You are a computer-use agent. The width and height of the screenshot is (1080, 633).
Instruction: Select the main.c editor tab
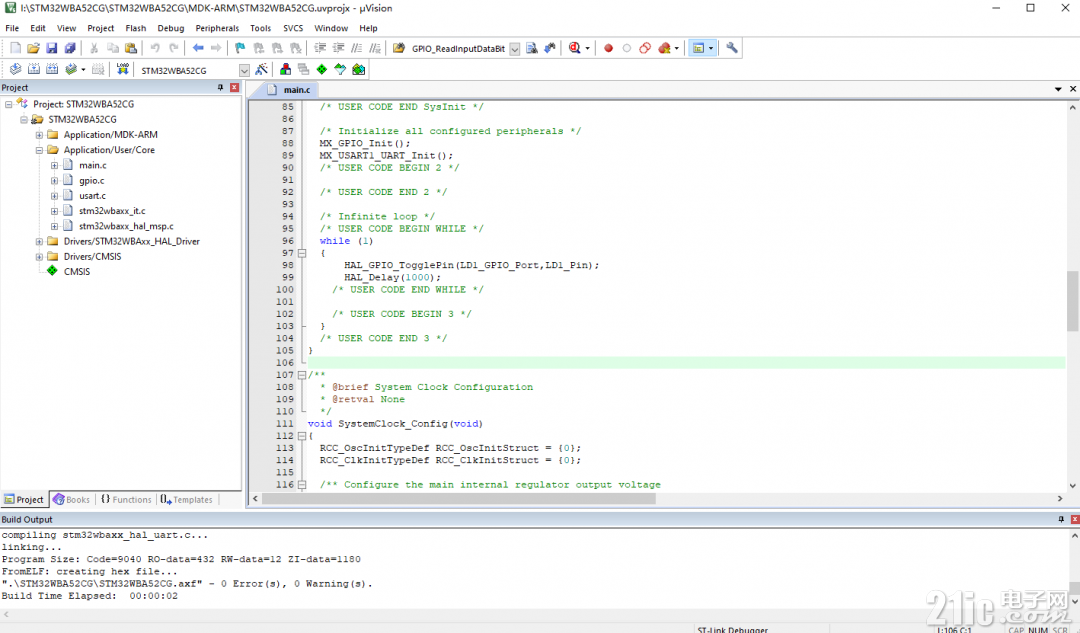point(290,90)
